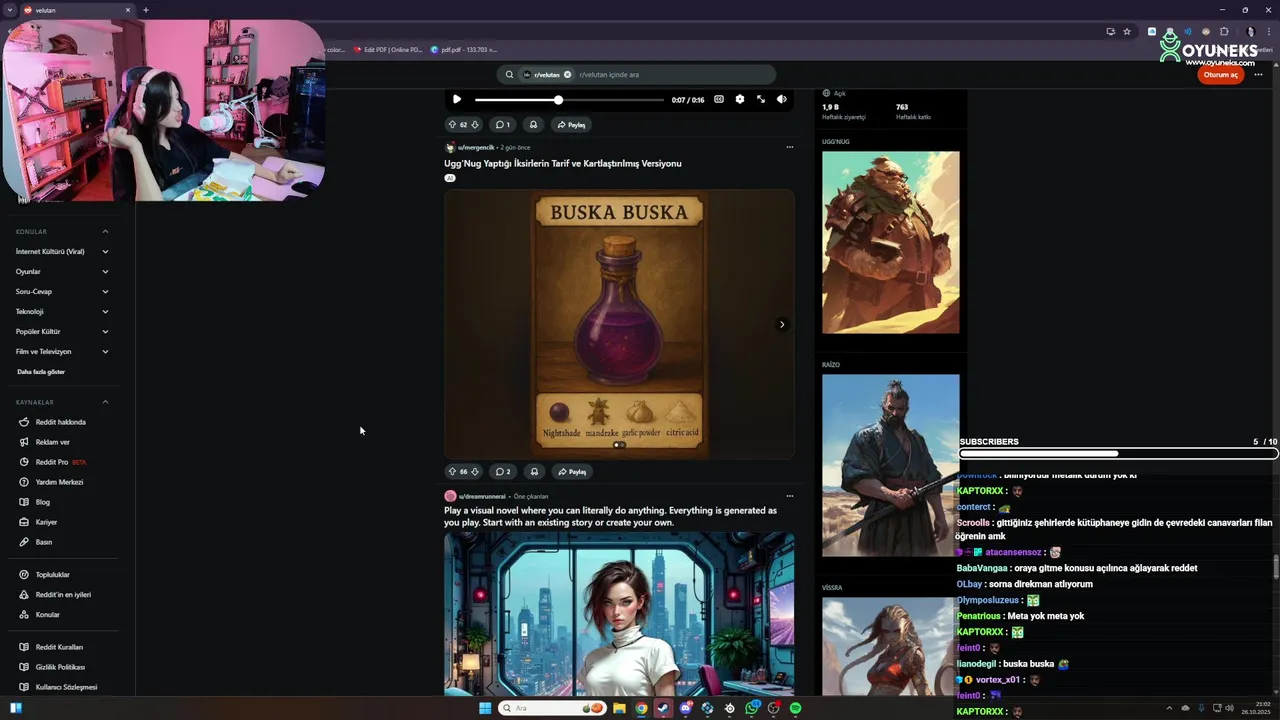Upvote the post with 66 votes
1280x720 pixels.
452,472
